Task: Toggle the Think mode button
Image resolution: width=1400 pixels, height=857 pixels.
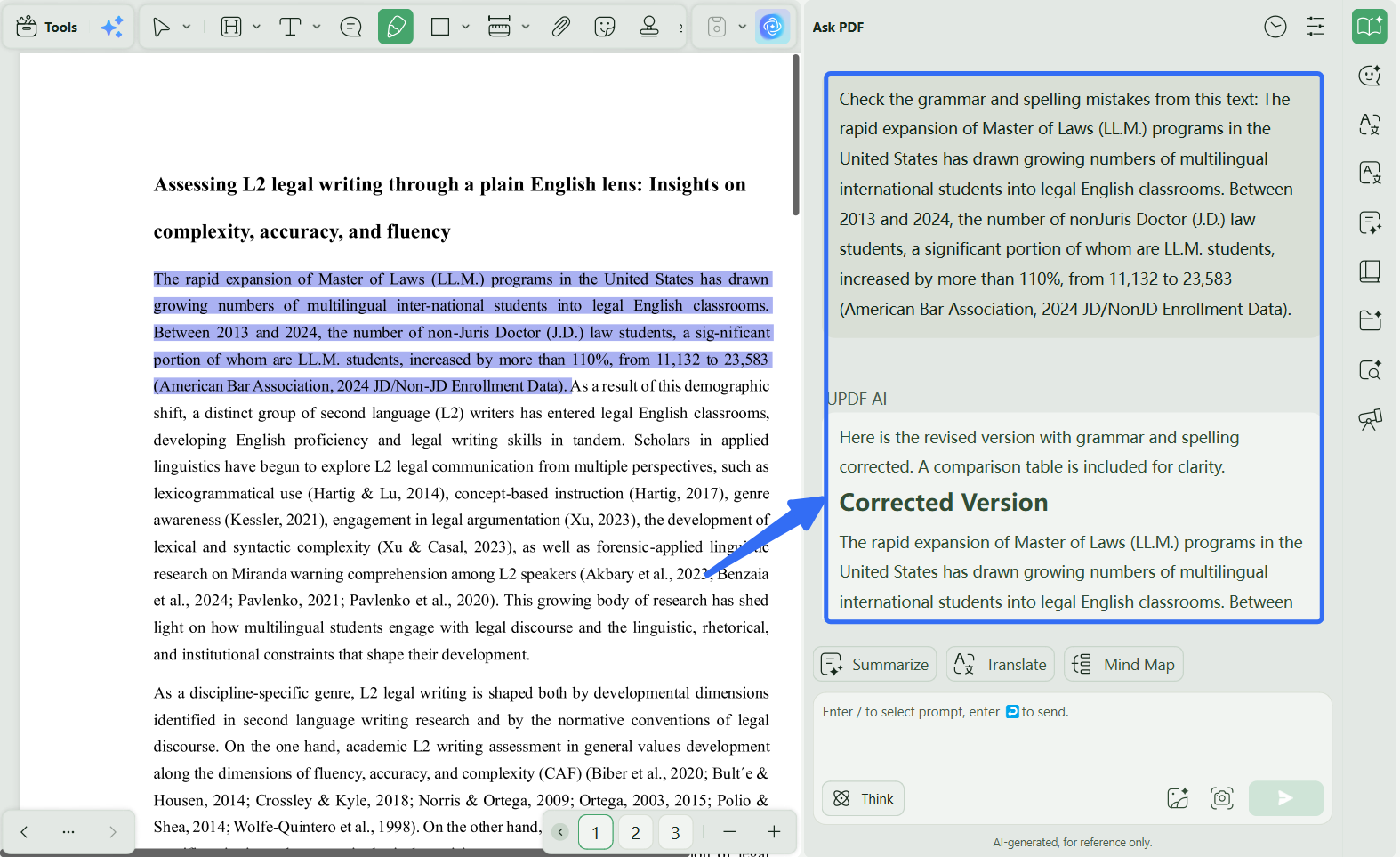Action: (x=864, y=798)
